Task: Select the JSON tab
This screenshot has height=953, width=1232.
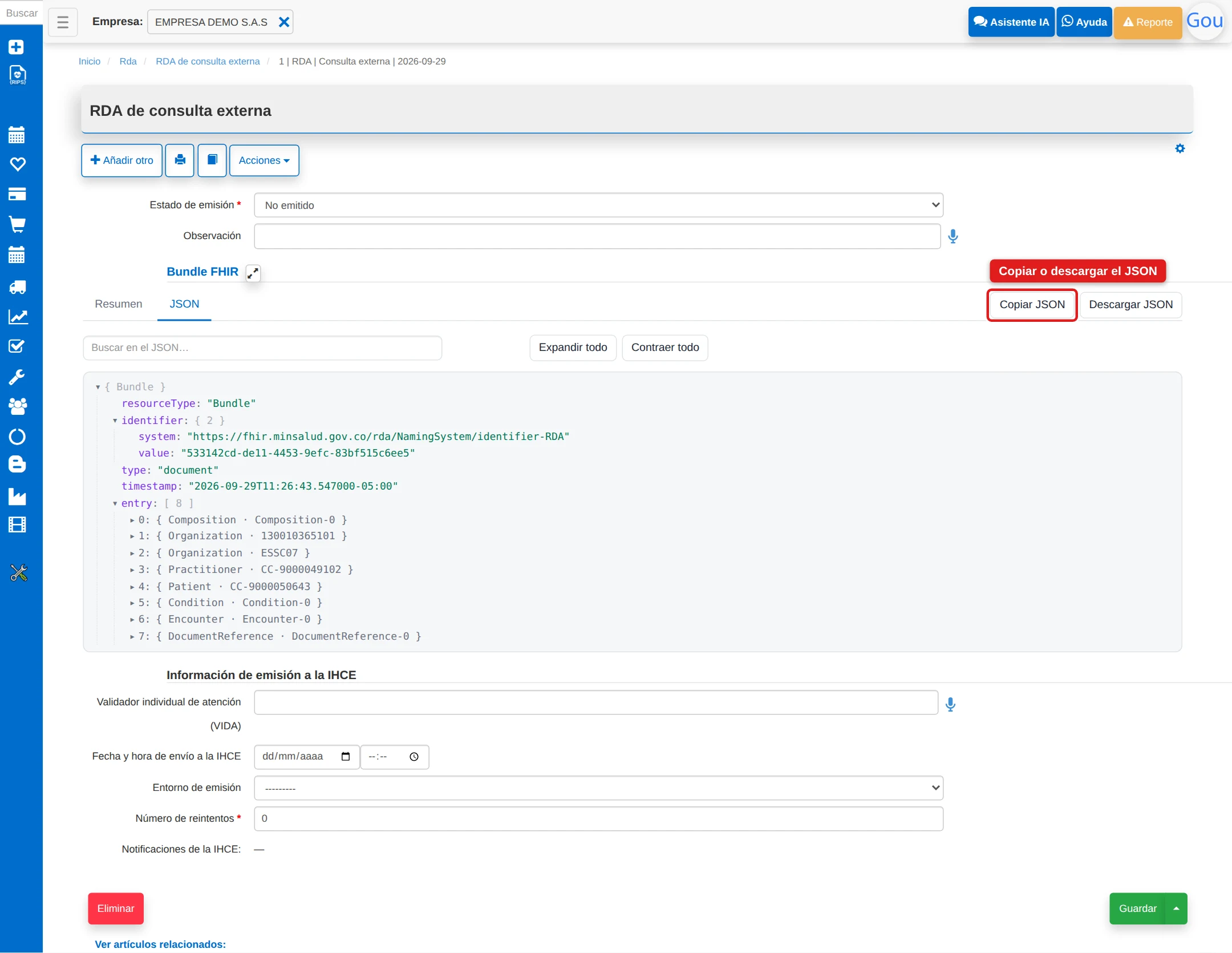Action: [x=184, y=304]
